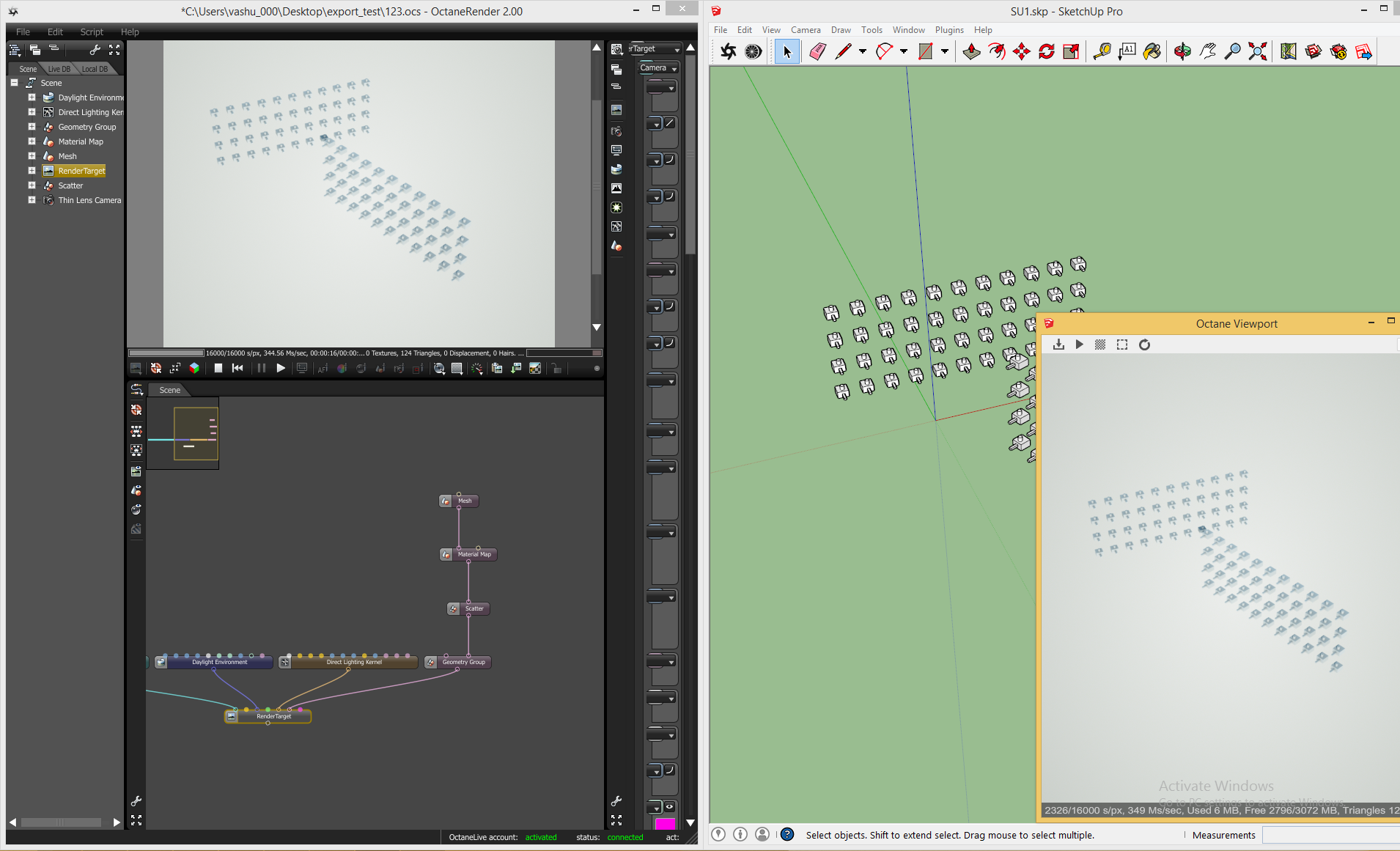Click the magenta color swatch

666,824
